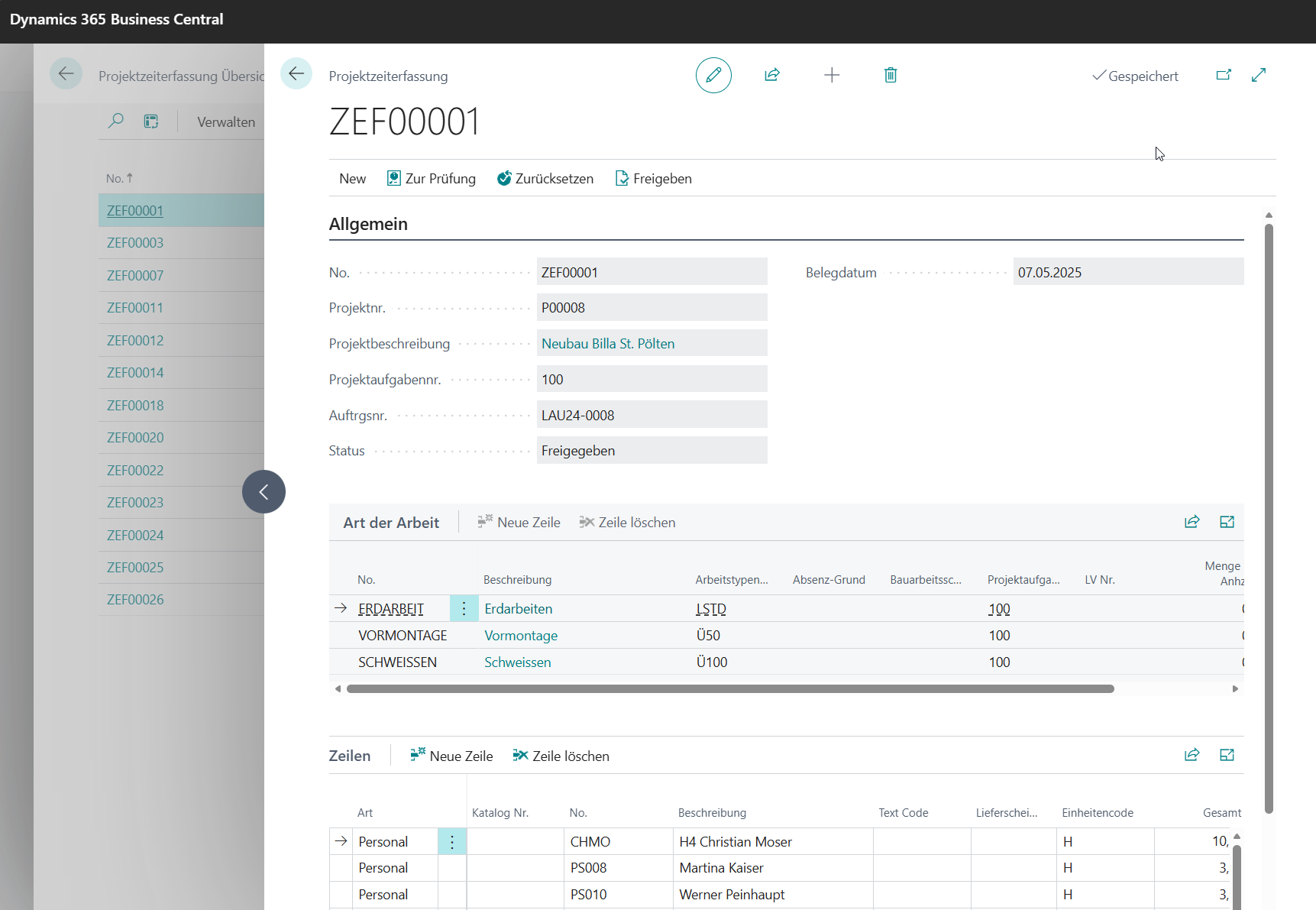This screenshot has width=1316, height=910.
Task: Click Zur Prüfung action
Action: 432,178
